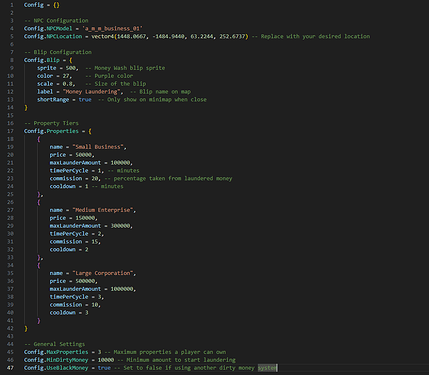The image size is (429, 375).
Task: Click 'commission = 15' on line 31
Action: [x=74, y=242]
